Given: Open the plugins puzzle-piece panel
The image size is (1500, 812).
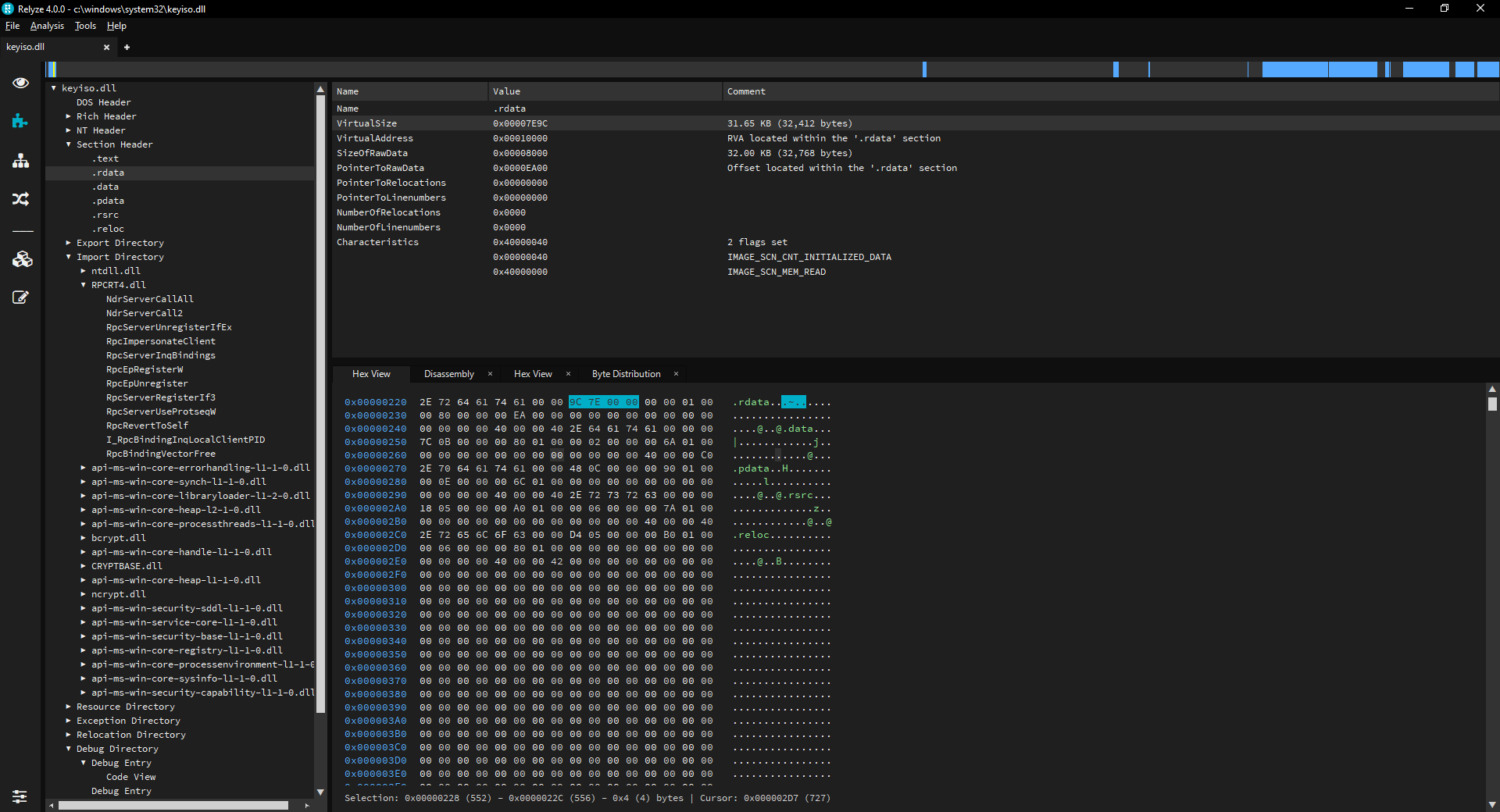Looking at the screenshot, I should 21,121.
